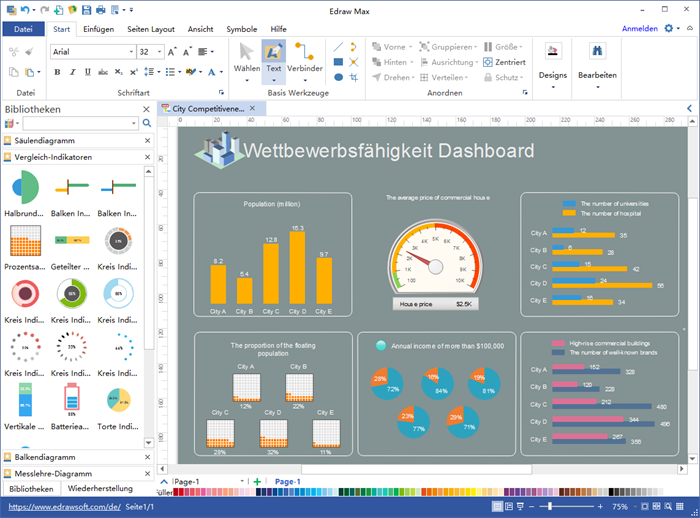Click the Anmelden sign-in link
The width and height of the screenshot is (700, 518).
639,29
